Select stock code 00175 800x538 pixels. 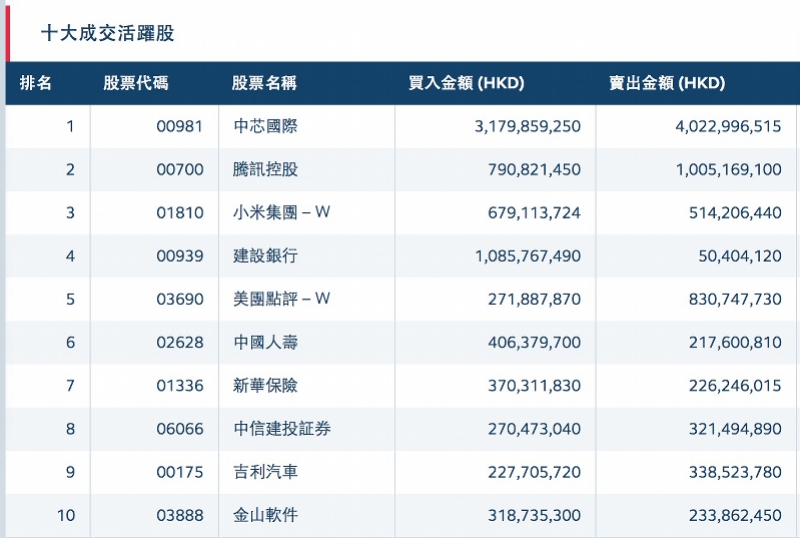coord(180,473)
